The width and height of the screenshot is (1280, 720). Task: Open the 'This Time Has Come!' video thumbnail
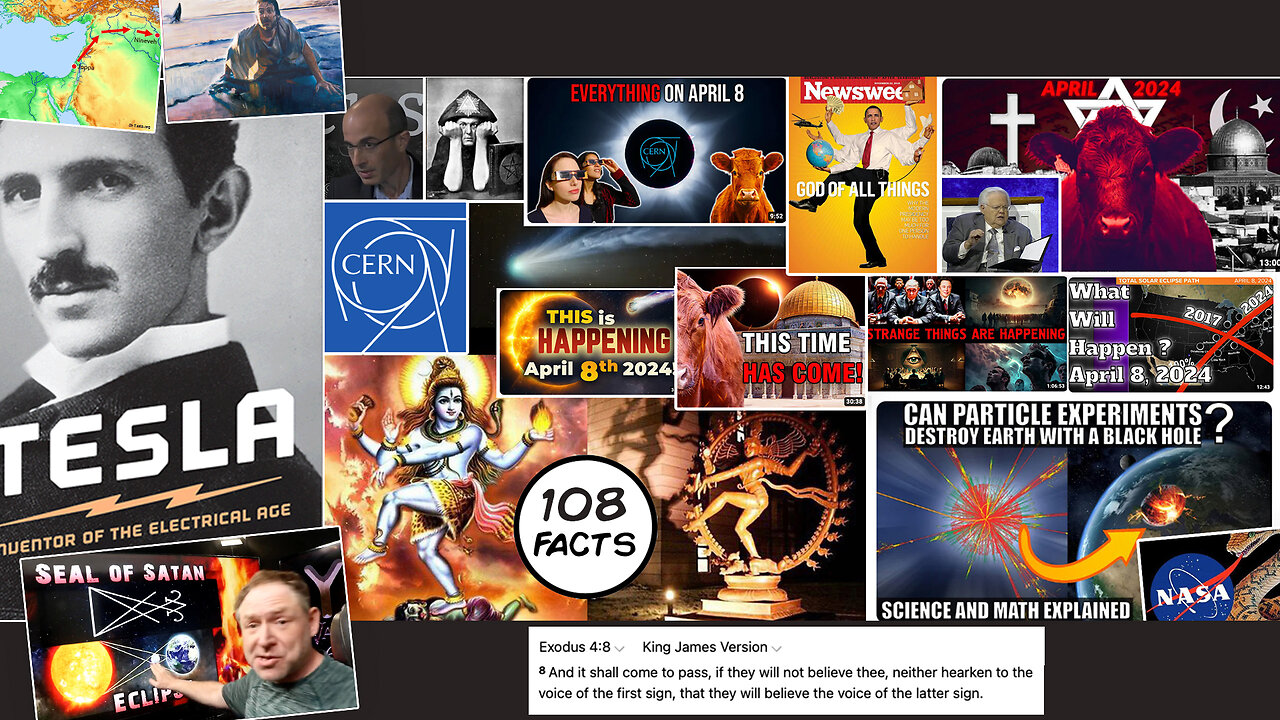click(771, 338)
